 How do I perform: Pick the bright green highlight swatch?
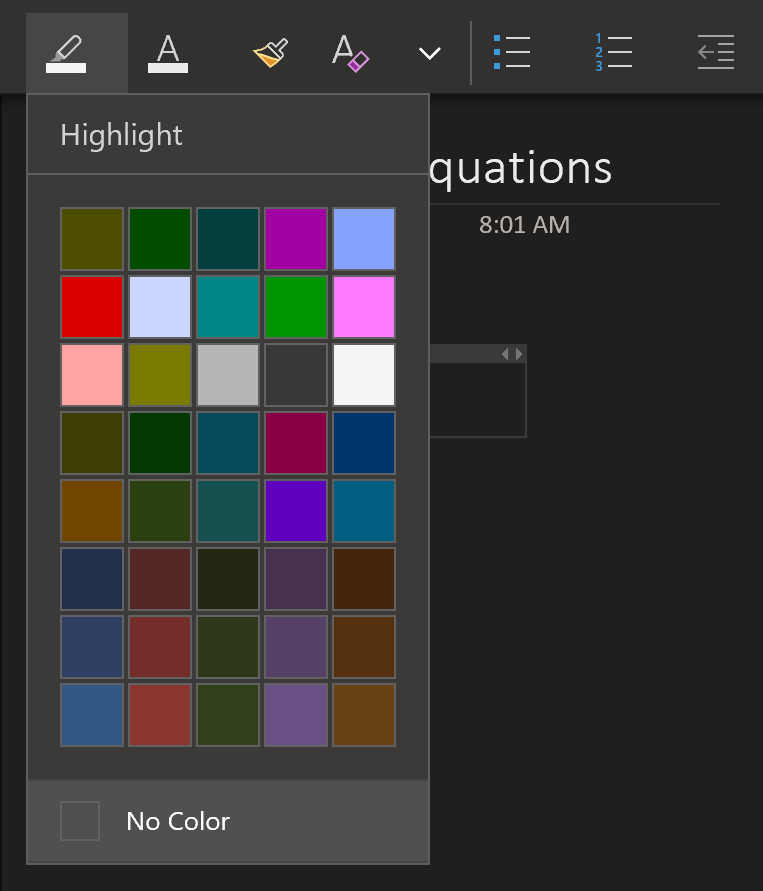(296, 307)
